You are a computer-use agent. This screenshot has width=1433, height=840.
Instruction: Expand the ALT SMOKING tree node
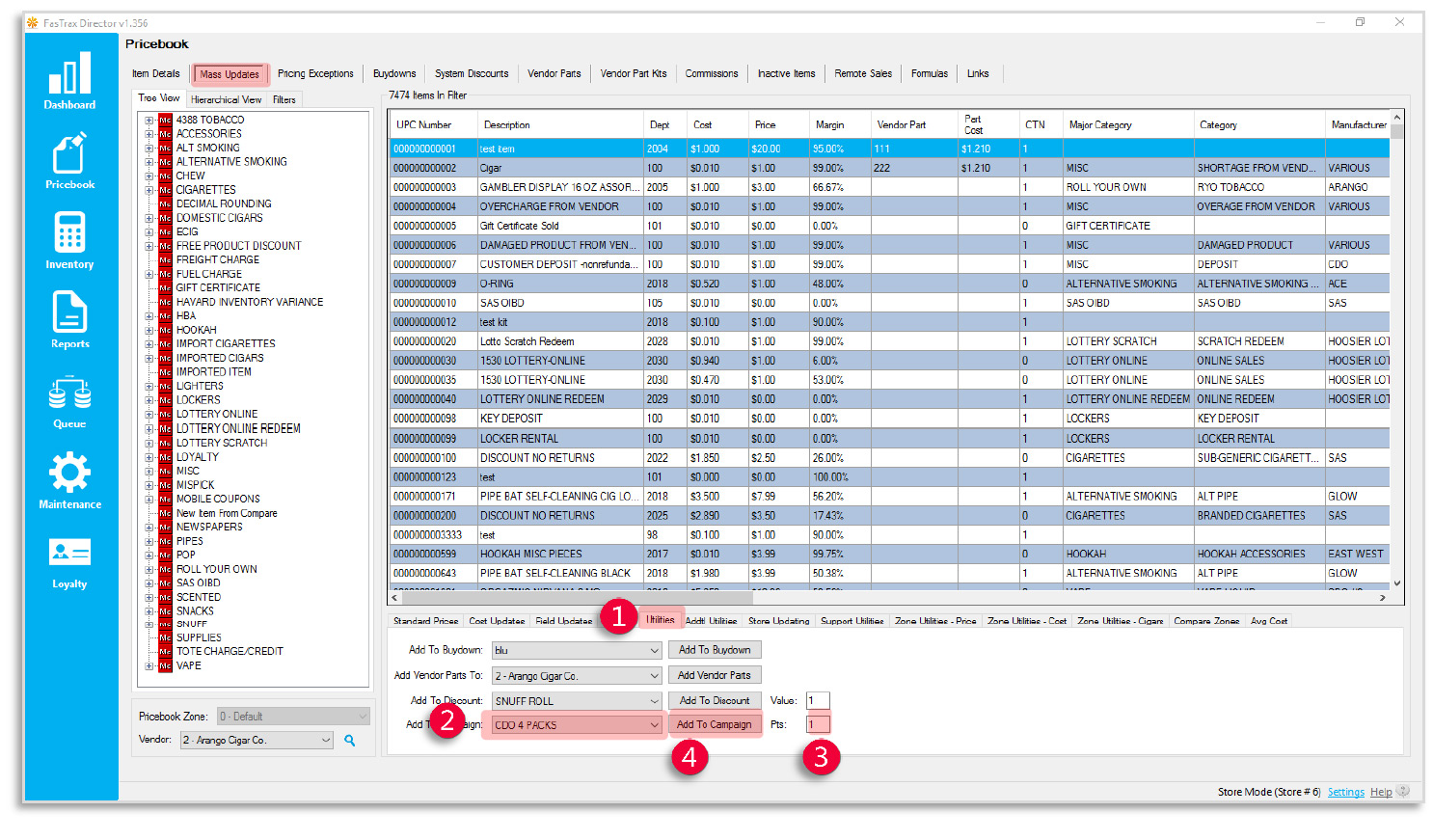[149, 149]
